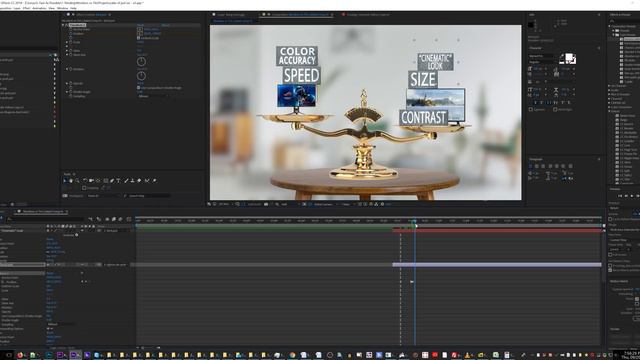Screen dimensions: 640x360
Task: Select the Brush tool
Action: (x=127, y=180)
